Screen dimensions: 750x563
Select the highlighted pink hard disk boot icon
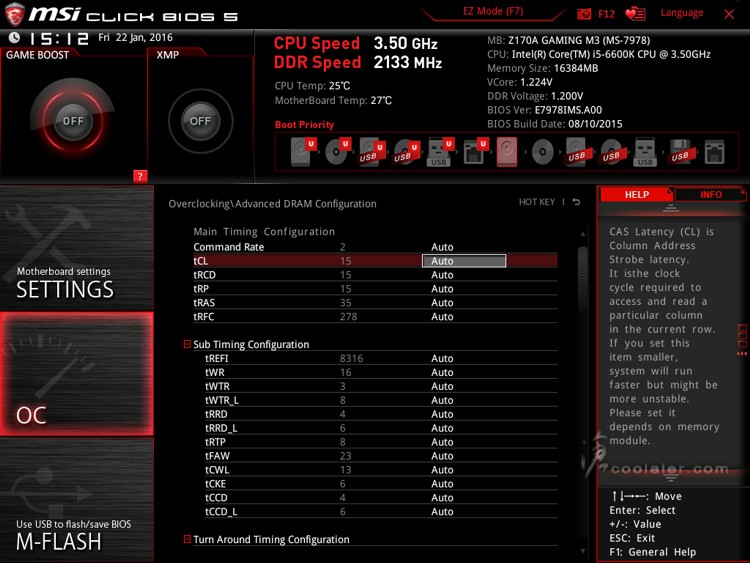[x=507, y=152]
